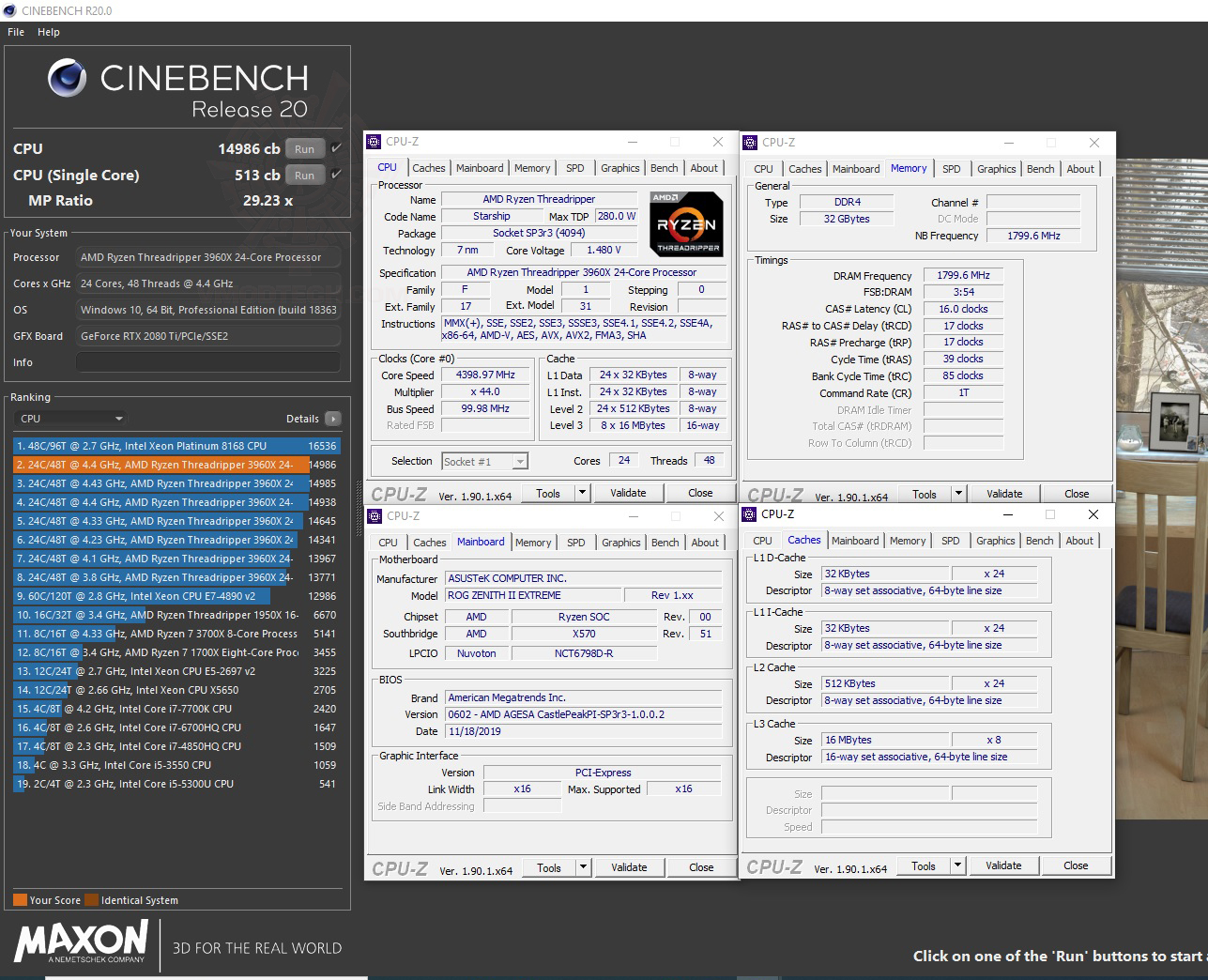Click the CPU-Z icon on the Mainboard window
Viewport: 1208px width, 980px height.
click(375, 515)
